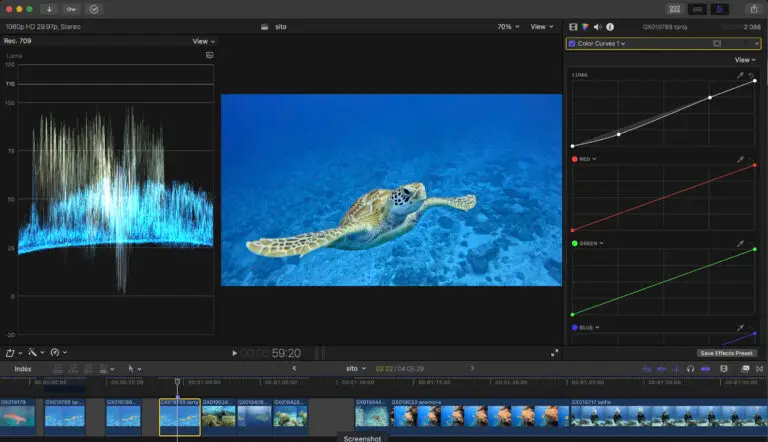Open Background Tasks checkmark icon
This screenshot has width=768, height=442.
(94, 9)
